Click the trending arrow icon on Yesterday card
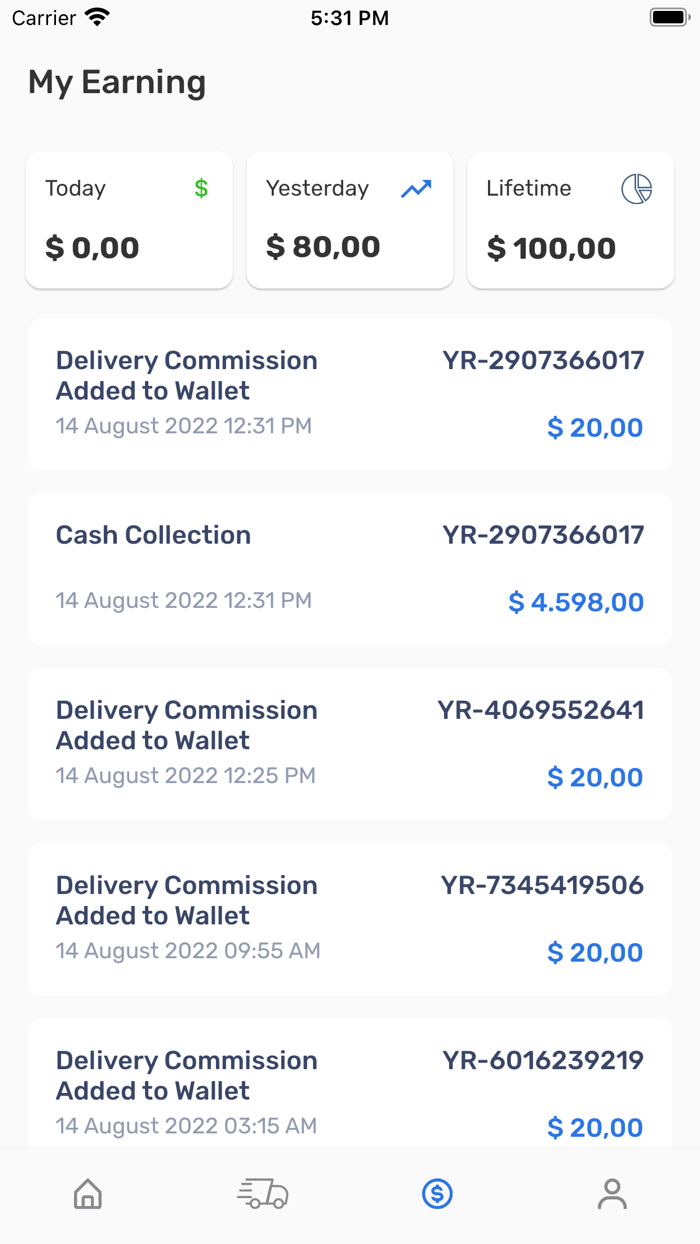The image size is (700, 1244). (x=417, y=187)
